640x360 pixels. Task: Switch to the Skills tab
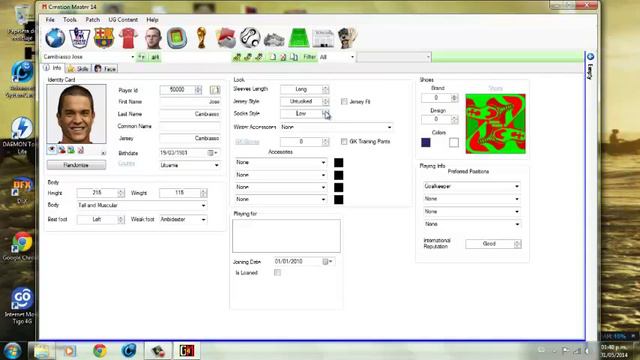pyautogui.click(x=78, y=69)
